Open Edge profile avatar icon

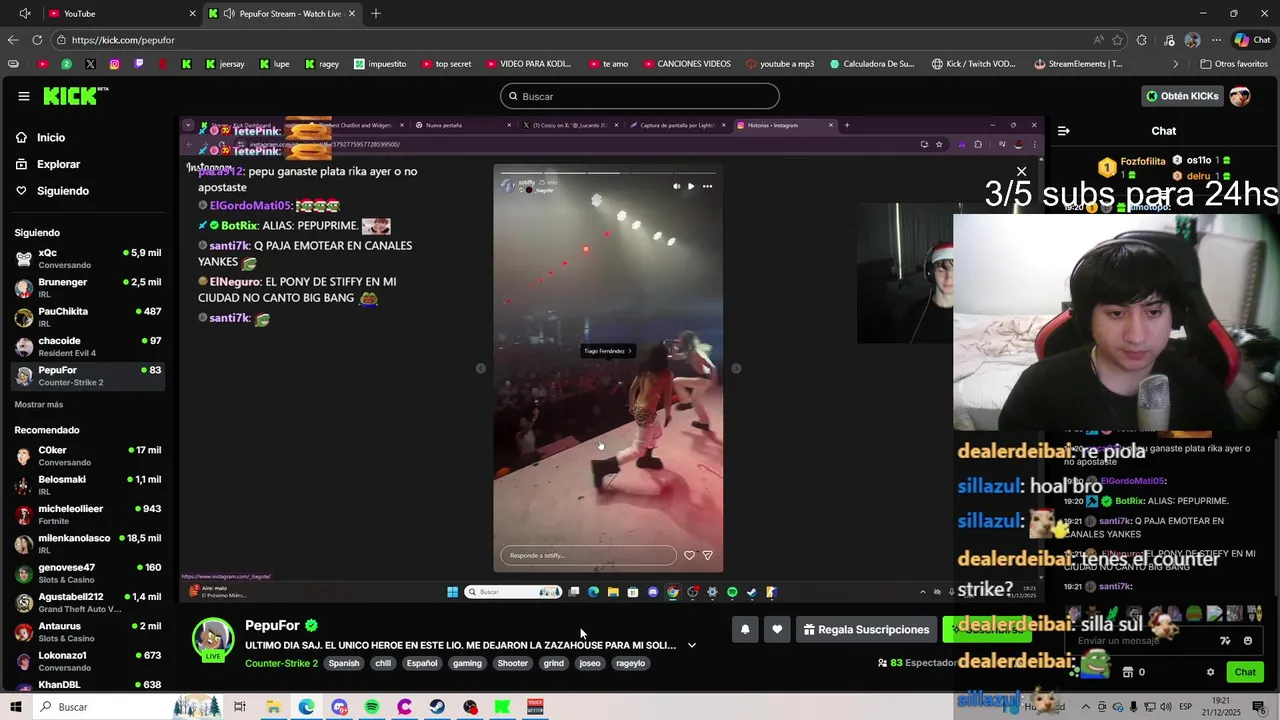1192,40
